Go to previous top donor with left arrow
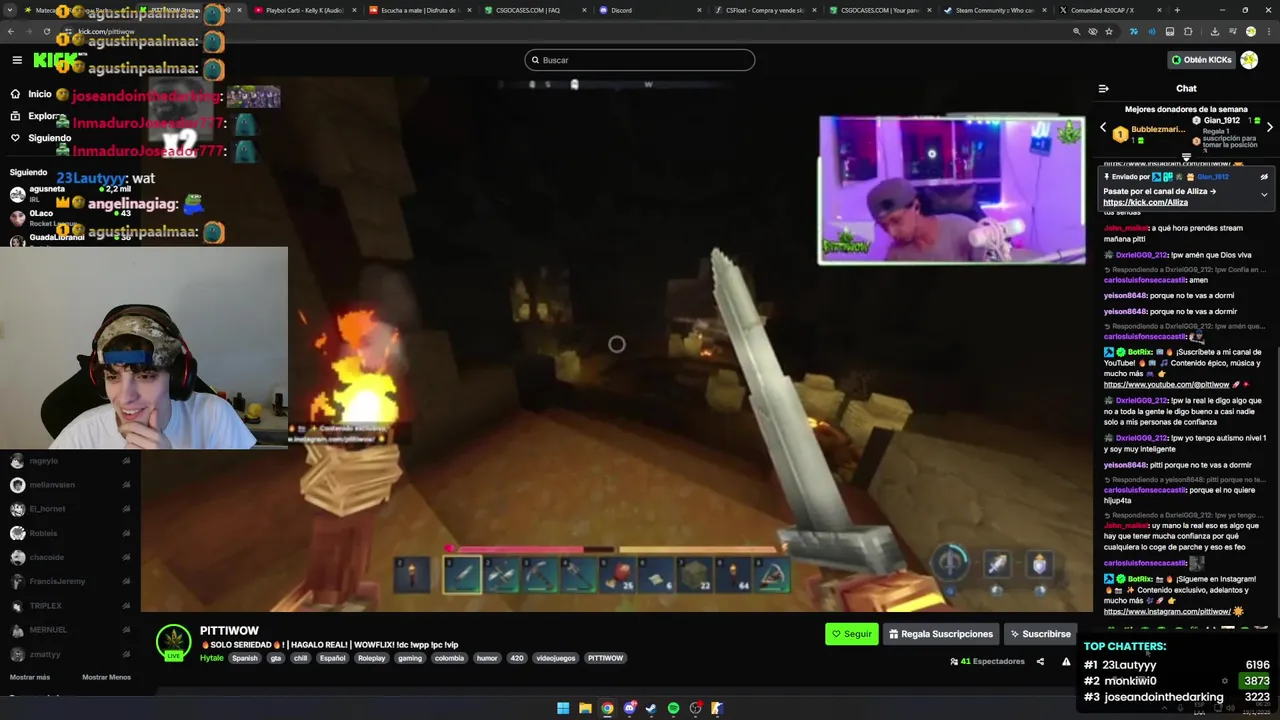The width and height of the screenshot is (1280, 720). coord(1103,128)
